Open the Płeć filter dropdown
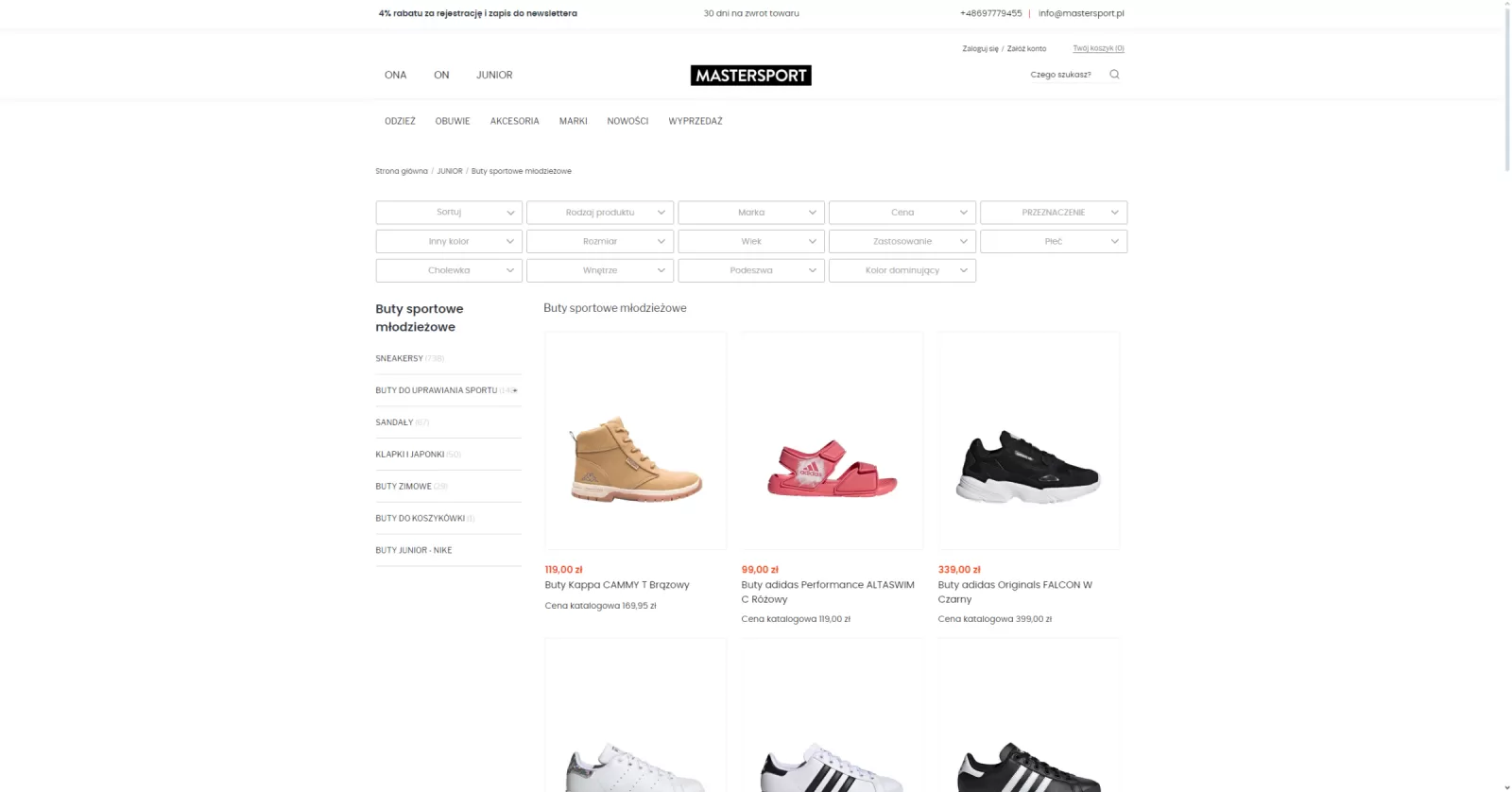The height and width of the screenshot is (792, 1512). tap(1054, 242)
